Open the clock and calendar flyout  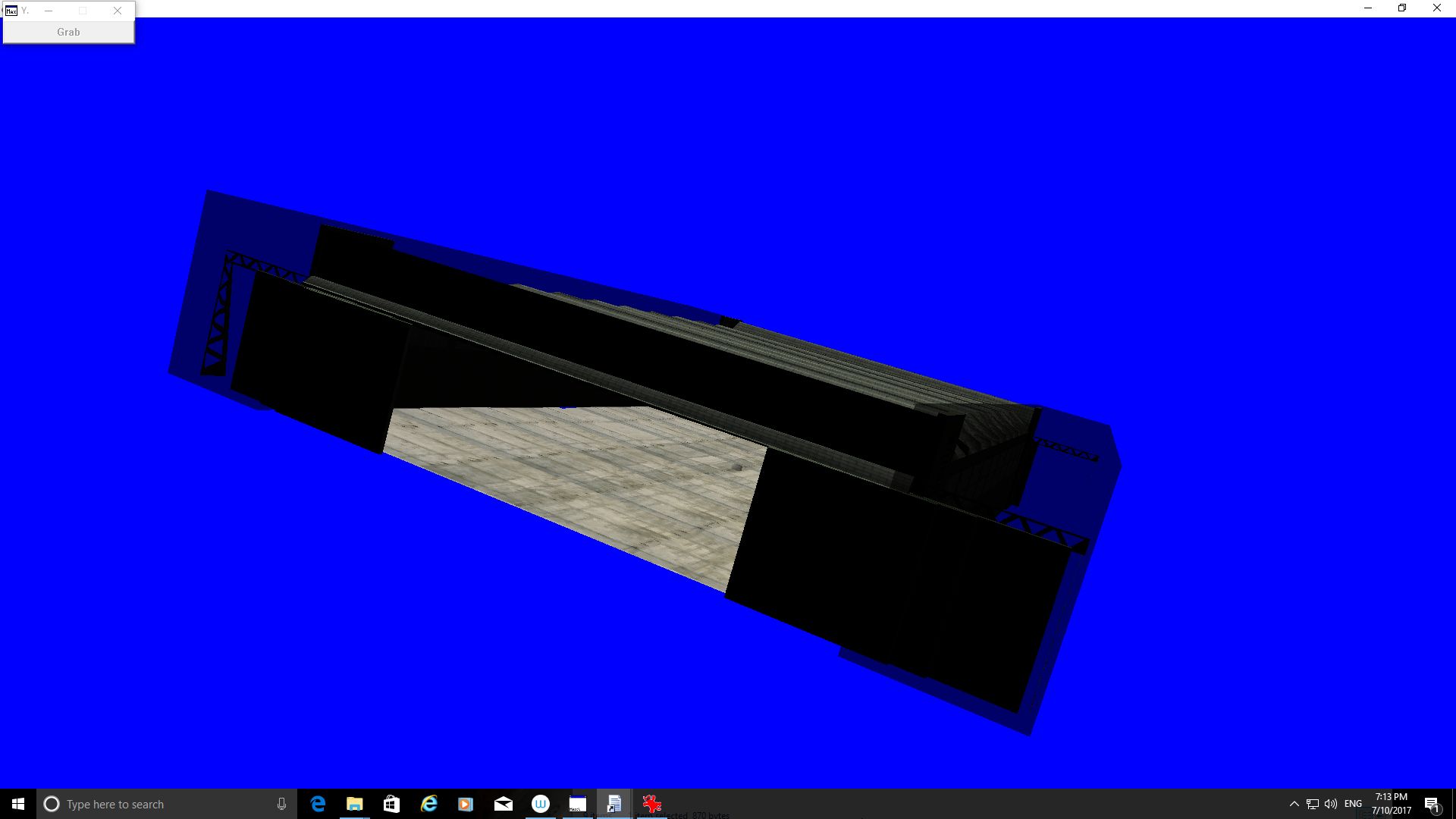click(1391, 804)
